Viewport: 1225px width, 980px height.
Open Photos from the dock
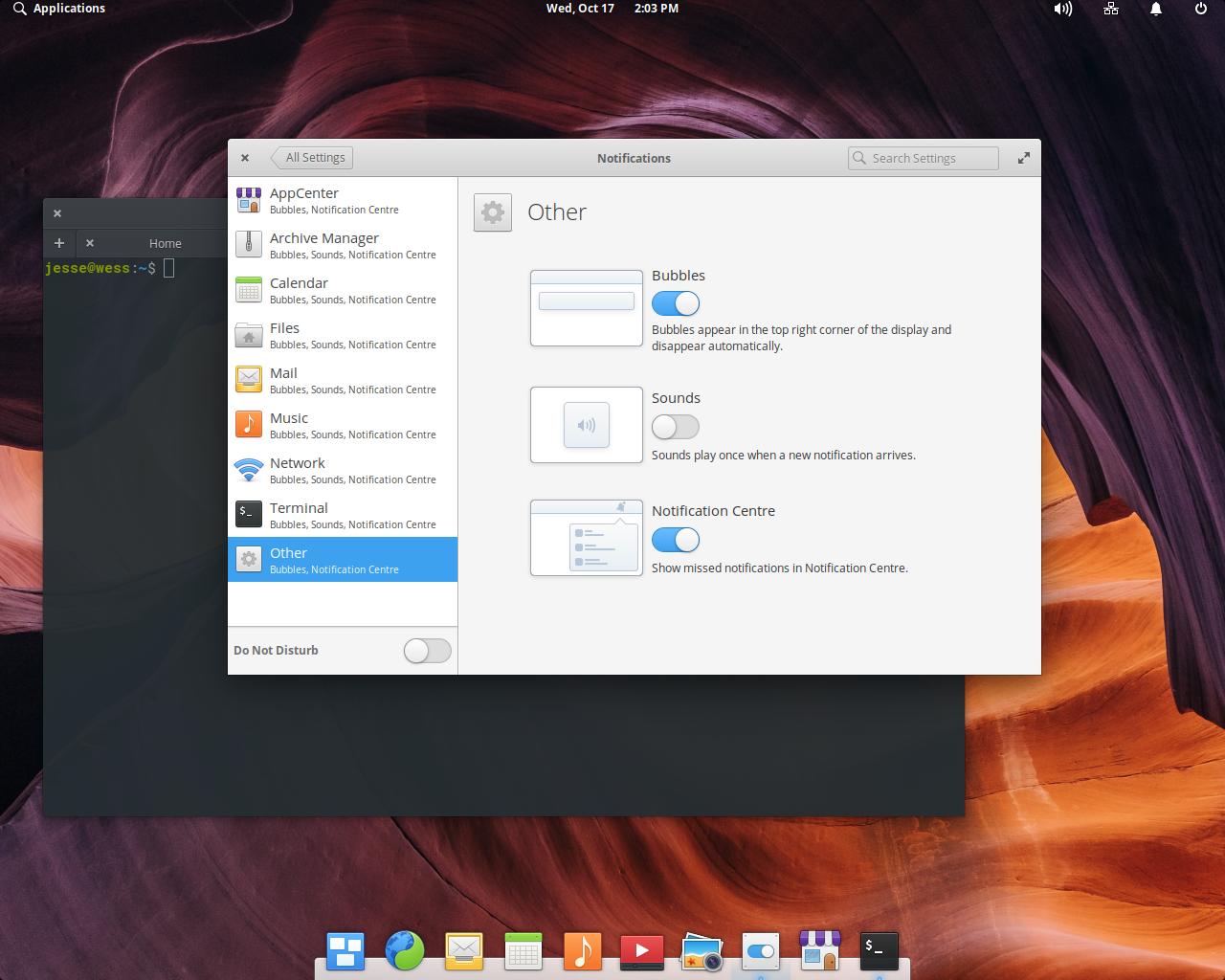point(702,952)
